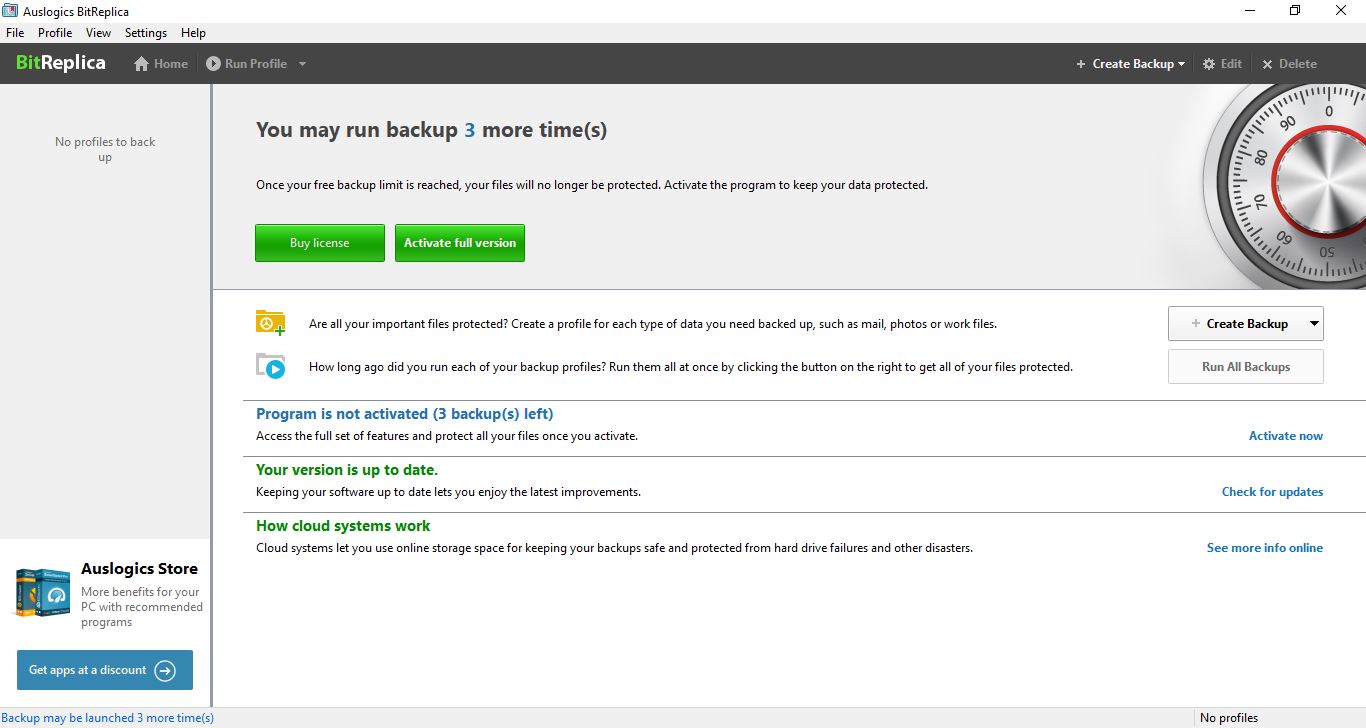Expand the Run Profile dropdown arrow
This screenshot has width=1366, height=728.
click(302, 64)
